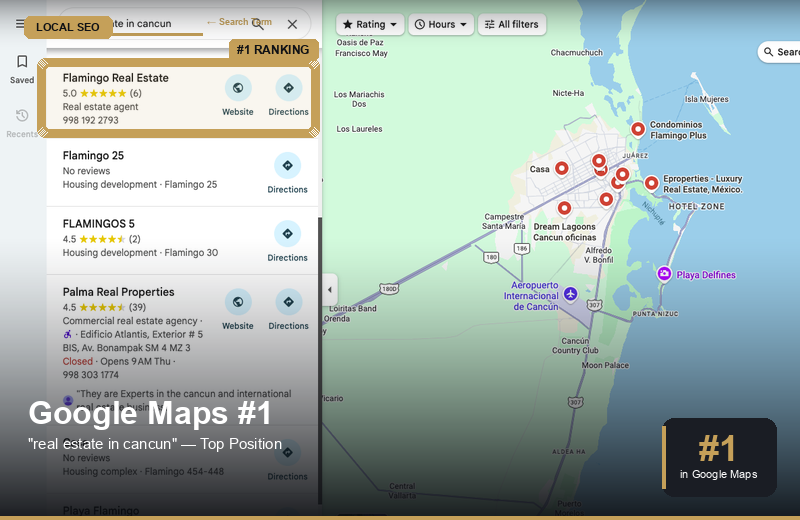The height and width of the screenshot is (520, 800).
Task: Click the Aeropuerto Internacional de Cancún marker
Action: (x=570, y=293)
